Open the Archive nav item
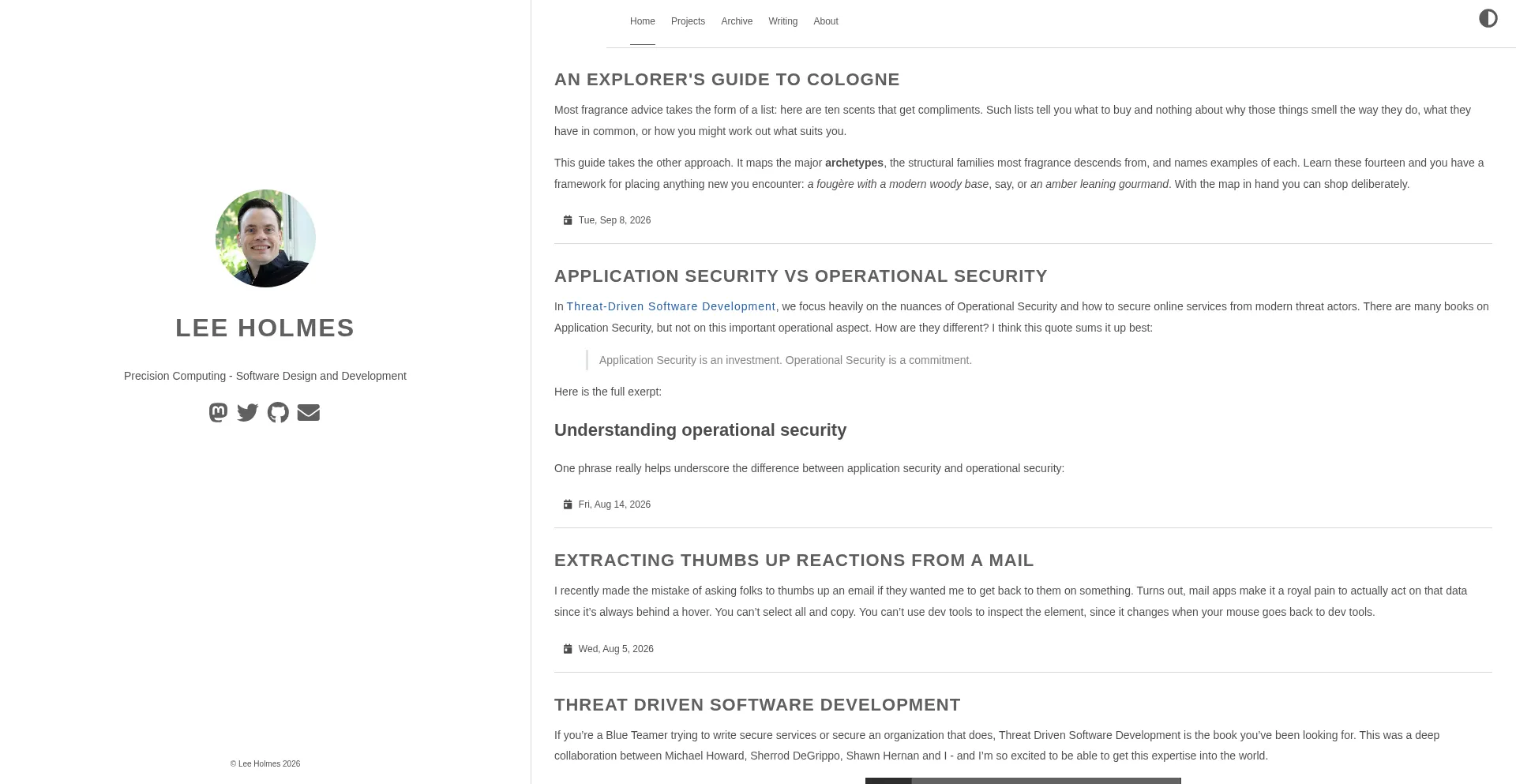Viewport: 1516px width, 784px height. pyautogui.click(x=737, y=21)
